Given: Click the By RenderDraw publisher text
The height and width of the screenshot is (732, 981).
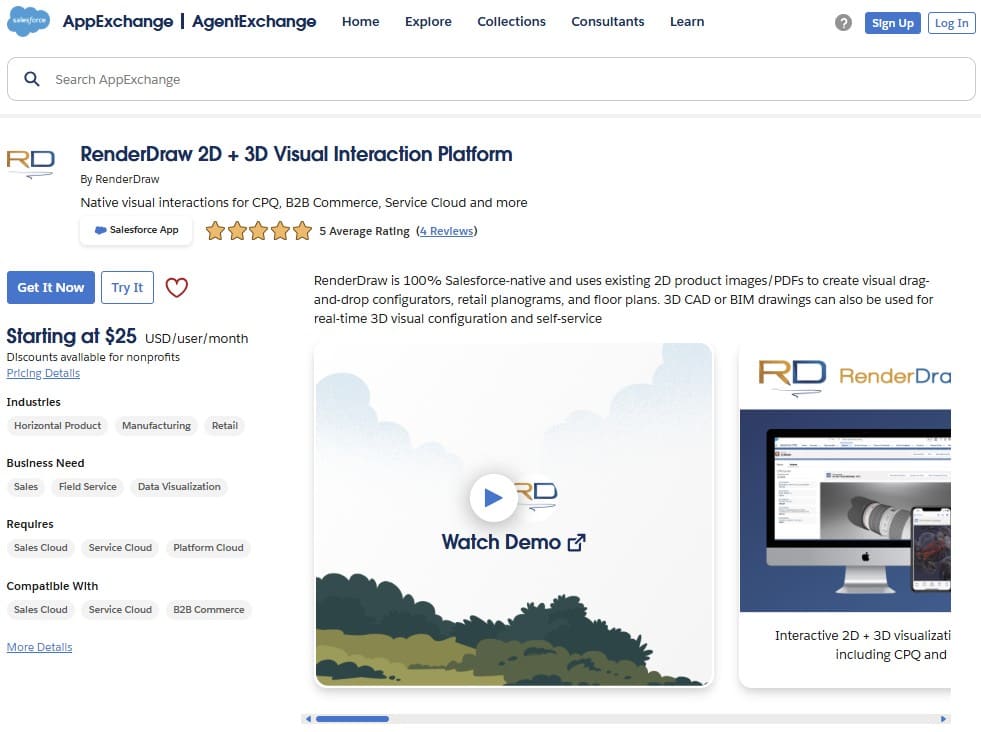Looking at the screenshot, I should coord(119,180).
